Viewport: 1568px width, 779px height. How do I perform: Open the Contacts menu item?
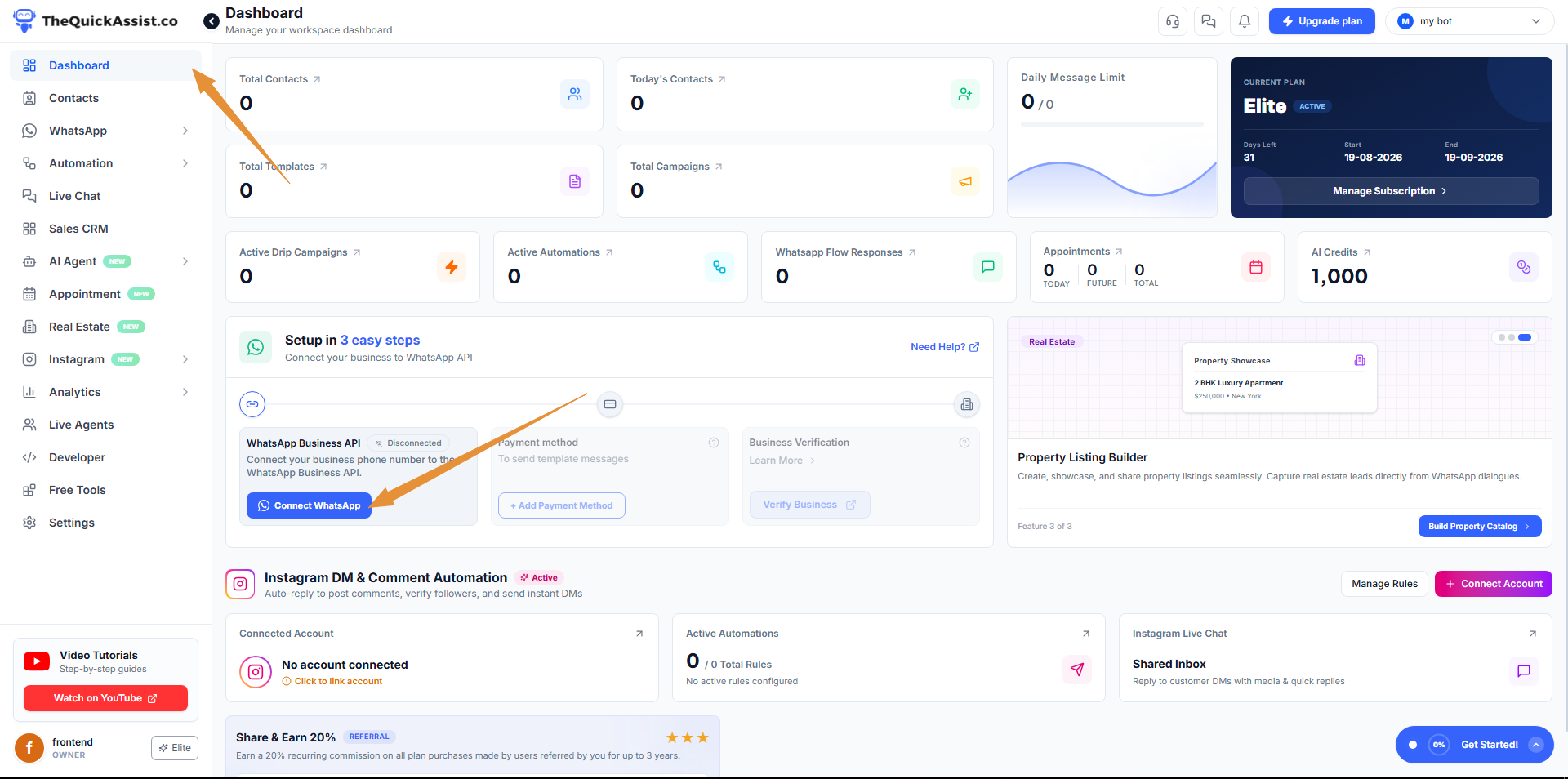tap(105, 98)
